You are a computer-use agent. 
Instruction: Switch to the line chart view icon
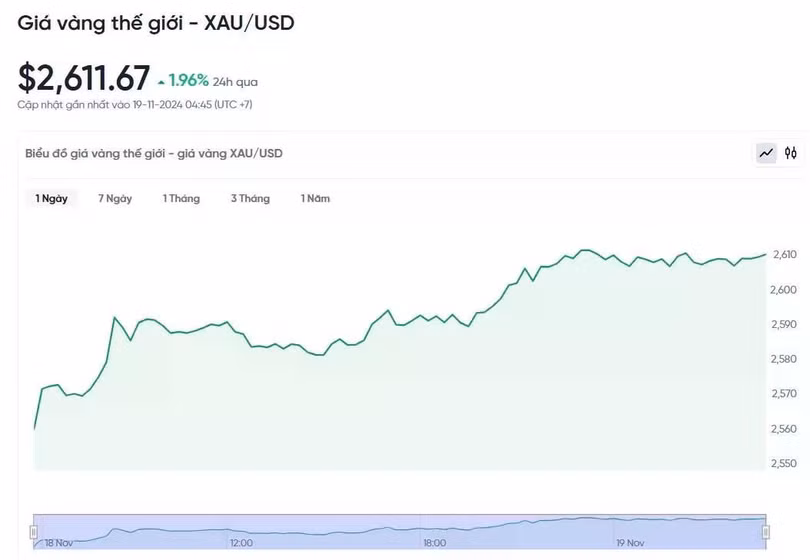coord(766,153)
